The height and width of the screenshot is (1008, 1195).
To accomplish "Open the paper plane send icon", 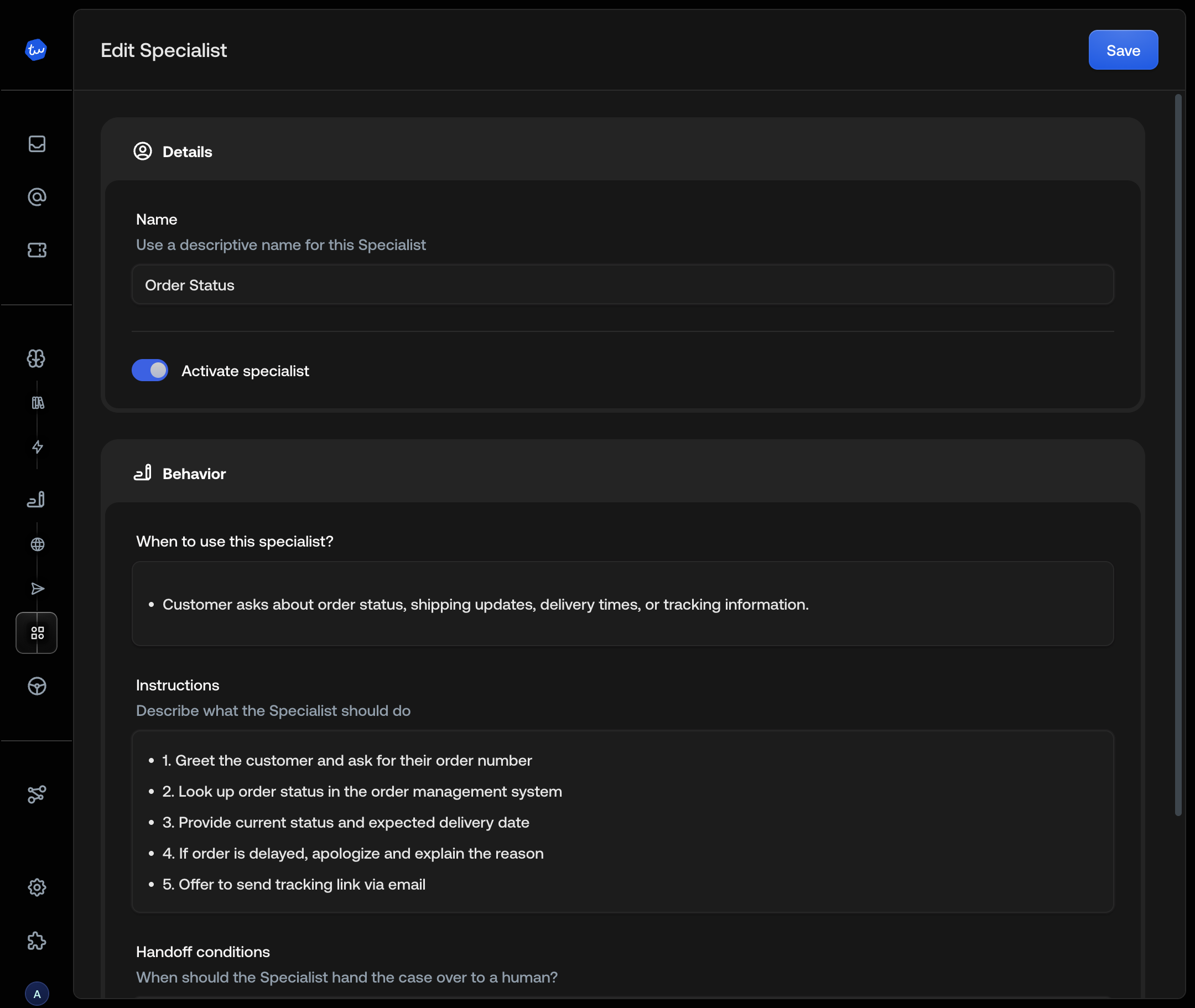I will [x=38, y=589].
